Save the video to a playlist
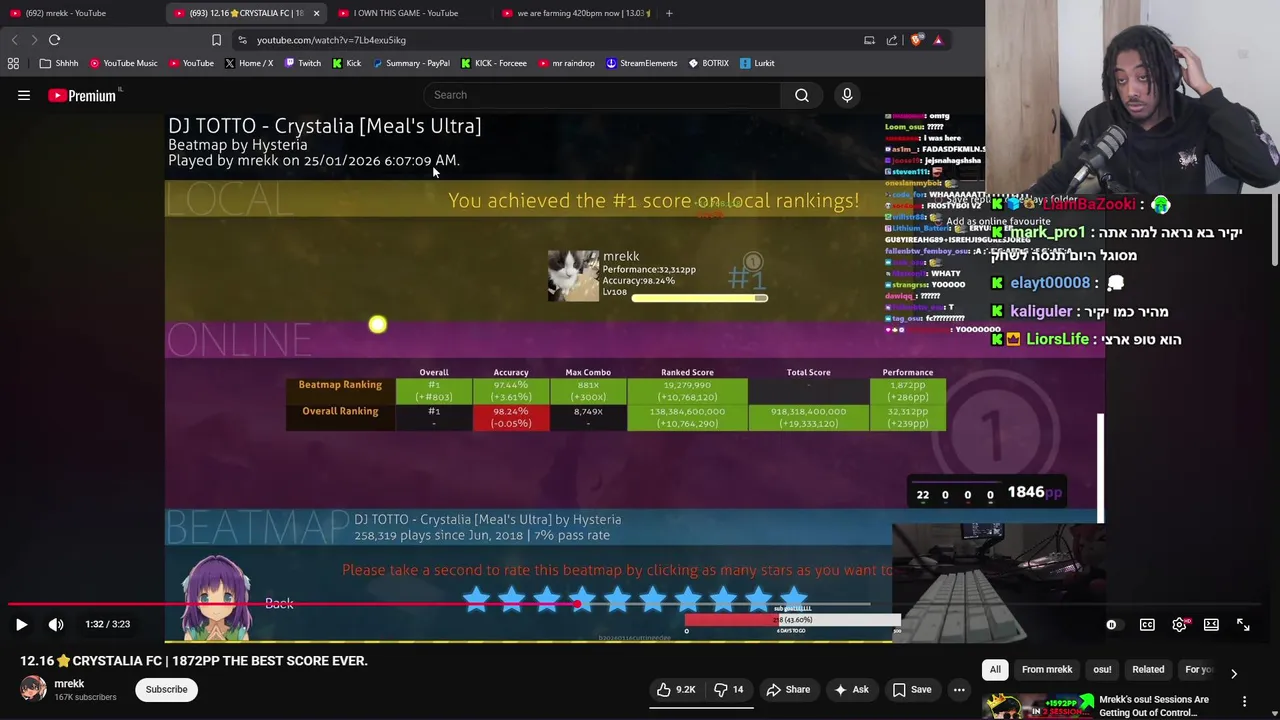Image resolution: width=1280 pixels, height=720 pixels. pos(912,689)
